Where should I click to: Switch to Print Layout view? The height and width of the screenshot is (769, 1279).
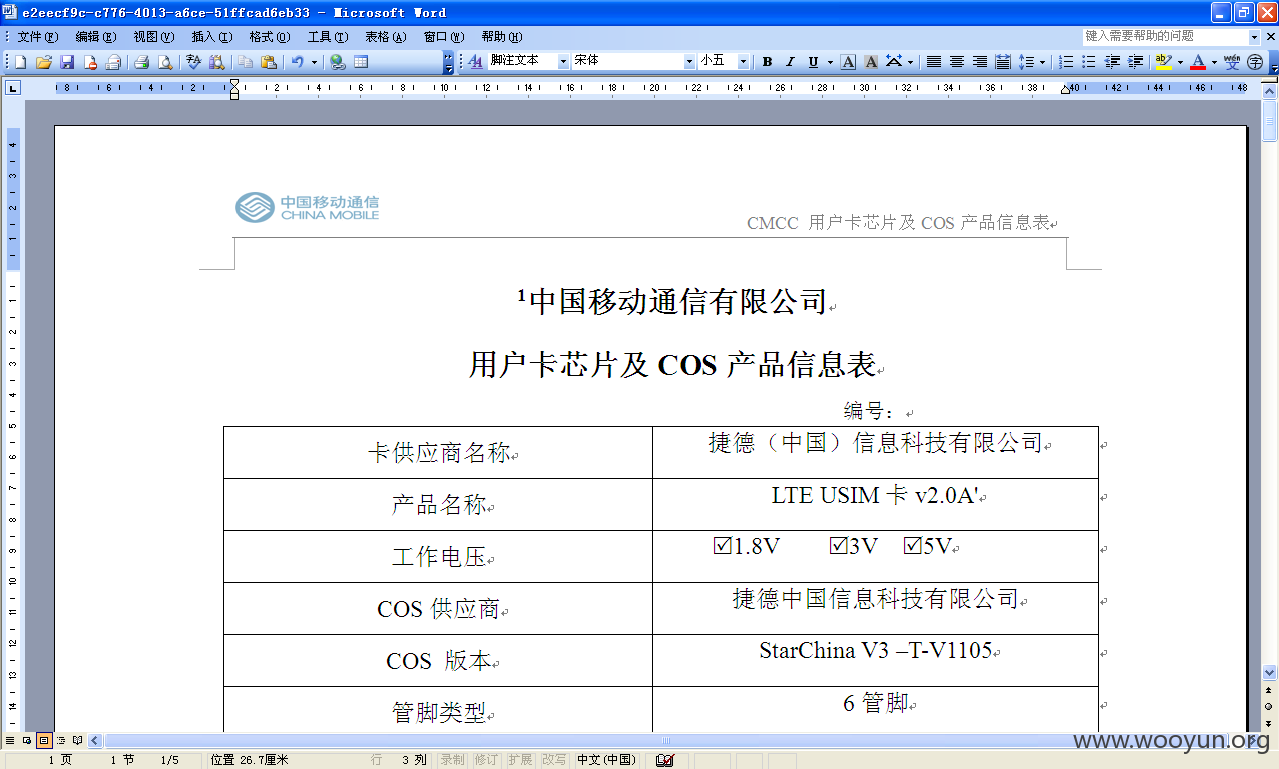pos(44,741)
